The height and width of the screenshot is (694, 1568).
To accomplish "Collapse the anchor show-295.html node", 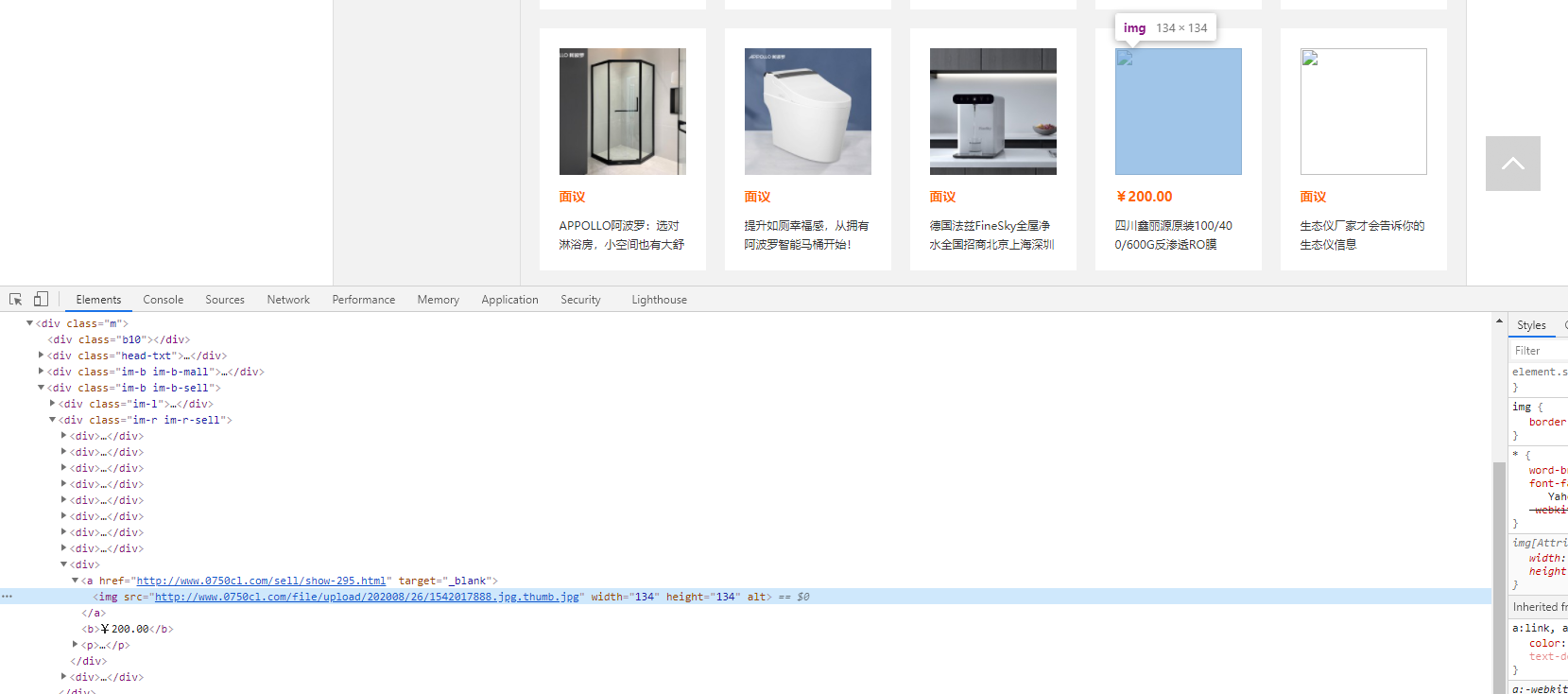I will pyautogui.click(x=75, y=581).
